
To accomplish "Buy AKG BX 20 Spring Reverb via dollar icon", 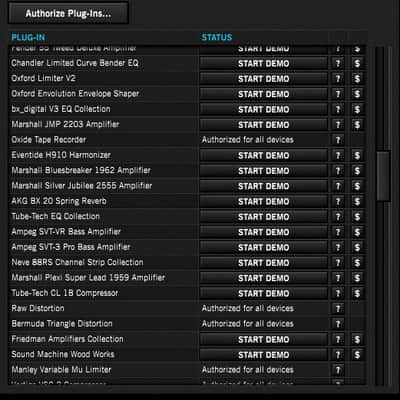I will tap(357, 201).
